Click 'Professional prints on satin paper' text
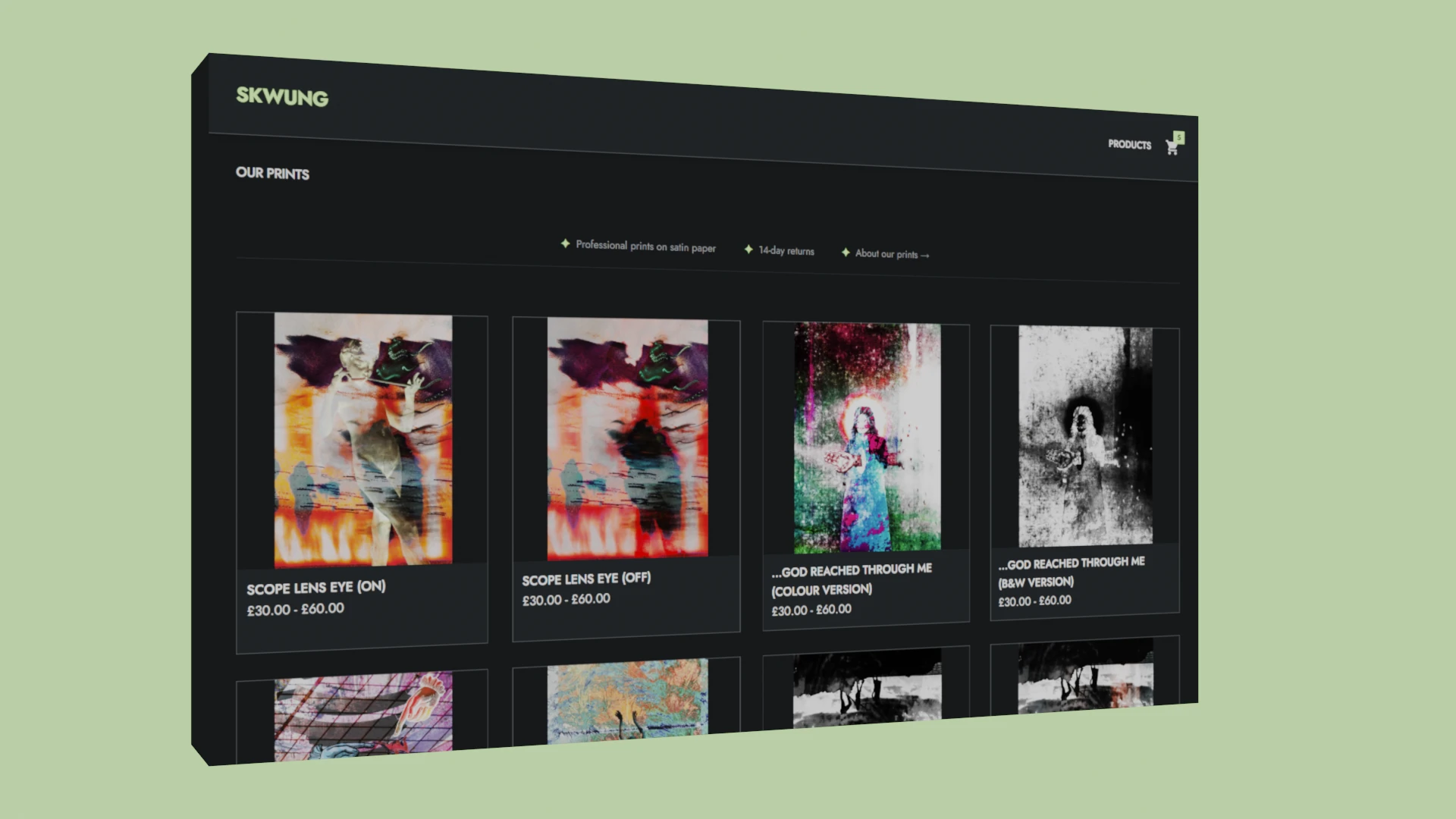The width and height of the screenshot is (1456, 819). tap(645, 246)
